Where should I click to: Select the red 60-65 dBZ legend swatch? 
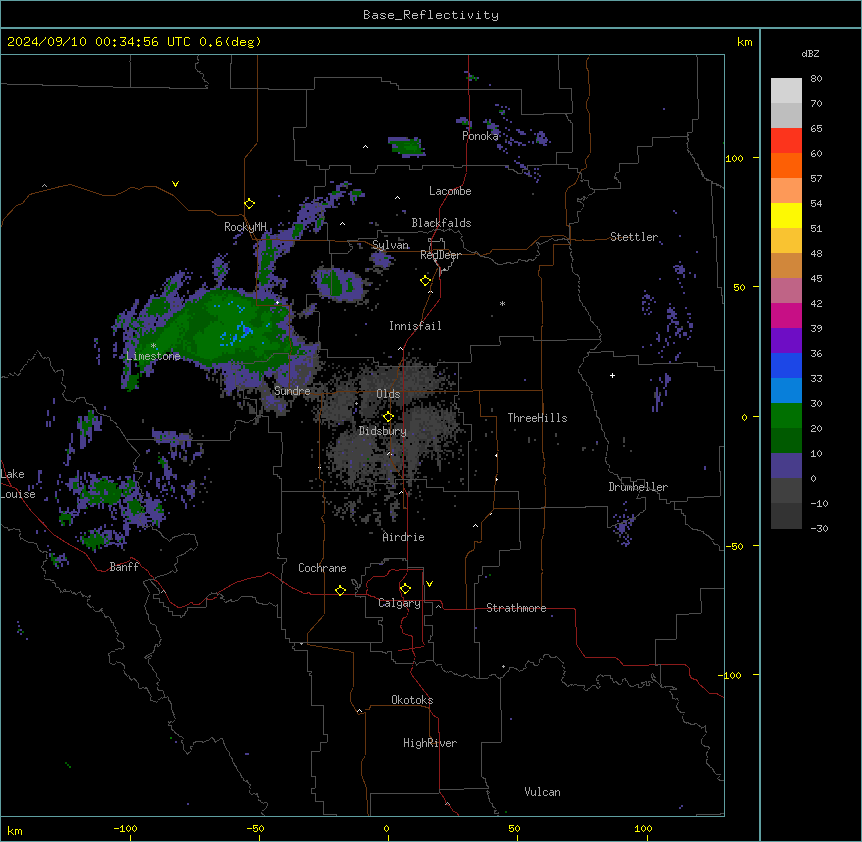click(786, 141)
